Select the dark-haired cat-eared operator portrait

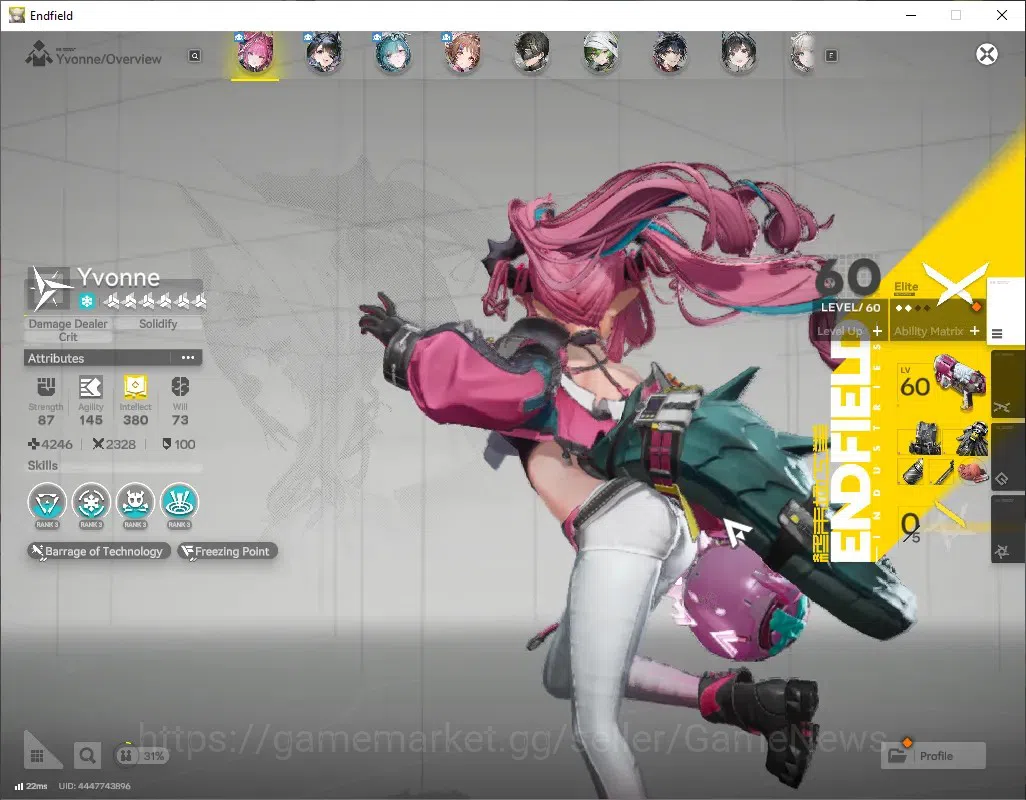pyautogui.click(x=323, y=53)
